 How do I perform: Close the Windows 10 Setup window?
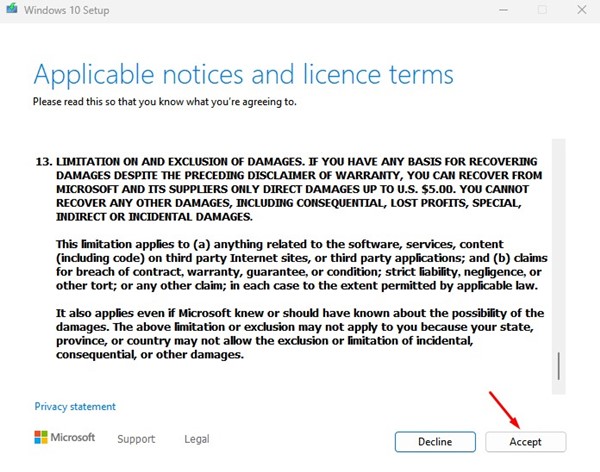(x=582, y=10)
